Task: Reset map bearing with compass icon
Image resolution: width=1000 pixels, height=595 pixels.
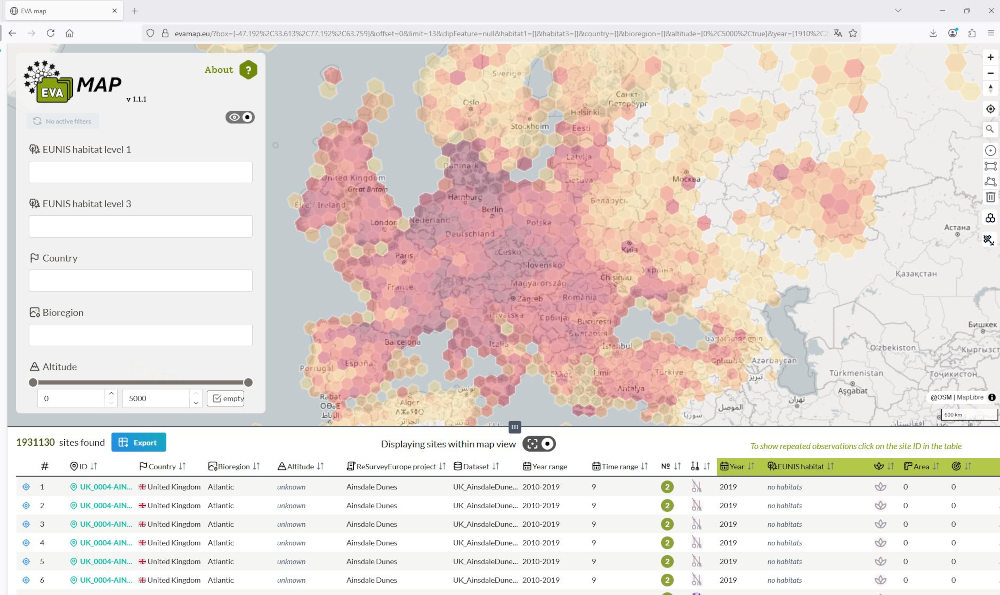Action: (x=990, y=89)
